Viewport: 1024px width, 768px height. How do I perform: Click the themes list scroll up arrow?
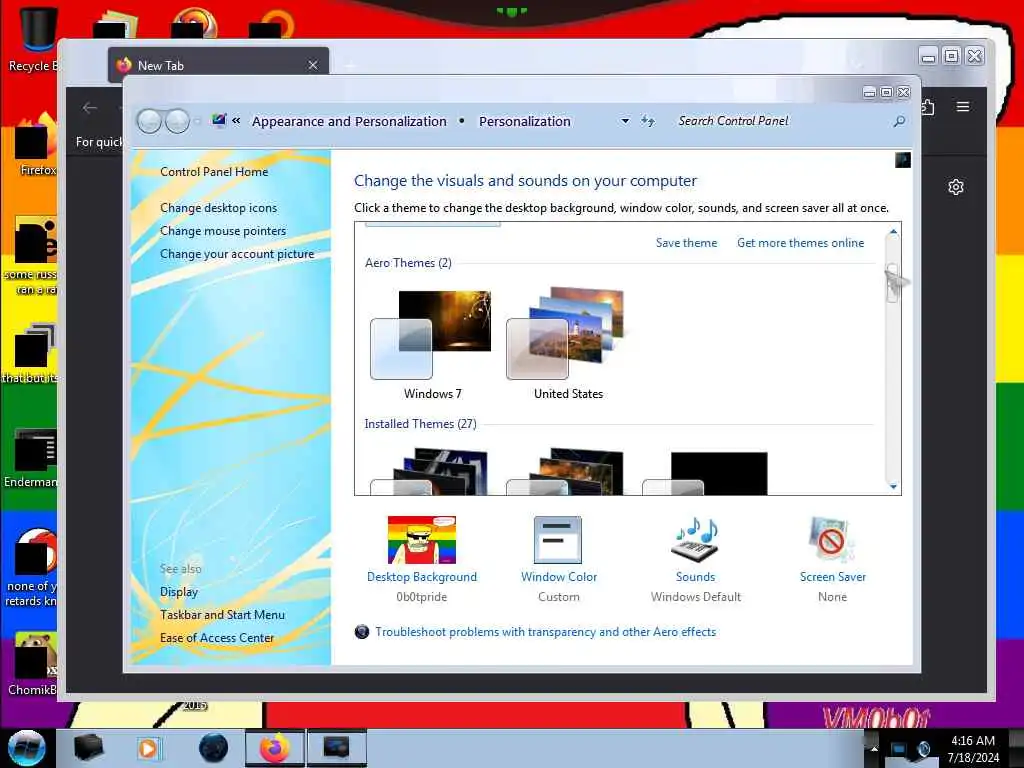pyautogui.click(x=893, y=232)
